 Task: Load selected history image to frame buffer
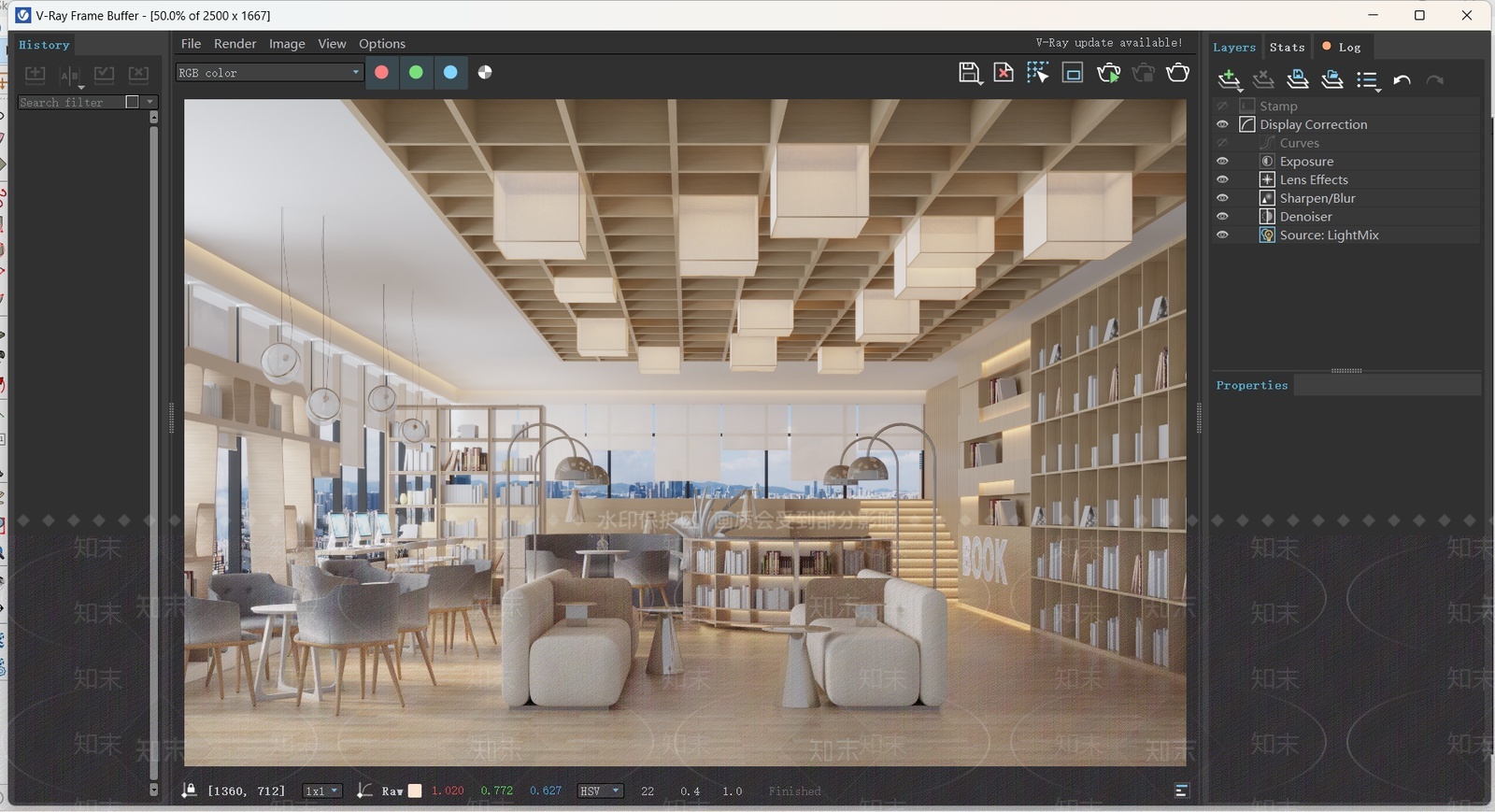click(105, 74)
